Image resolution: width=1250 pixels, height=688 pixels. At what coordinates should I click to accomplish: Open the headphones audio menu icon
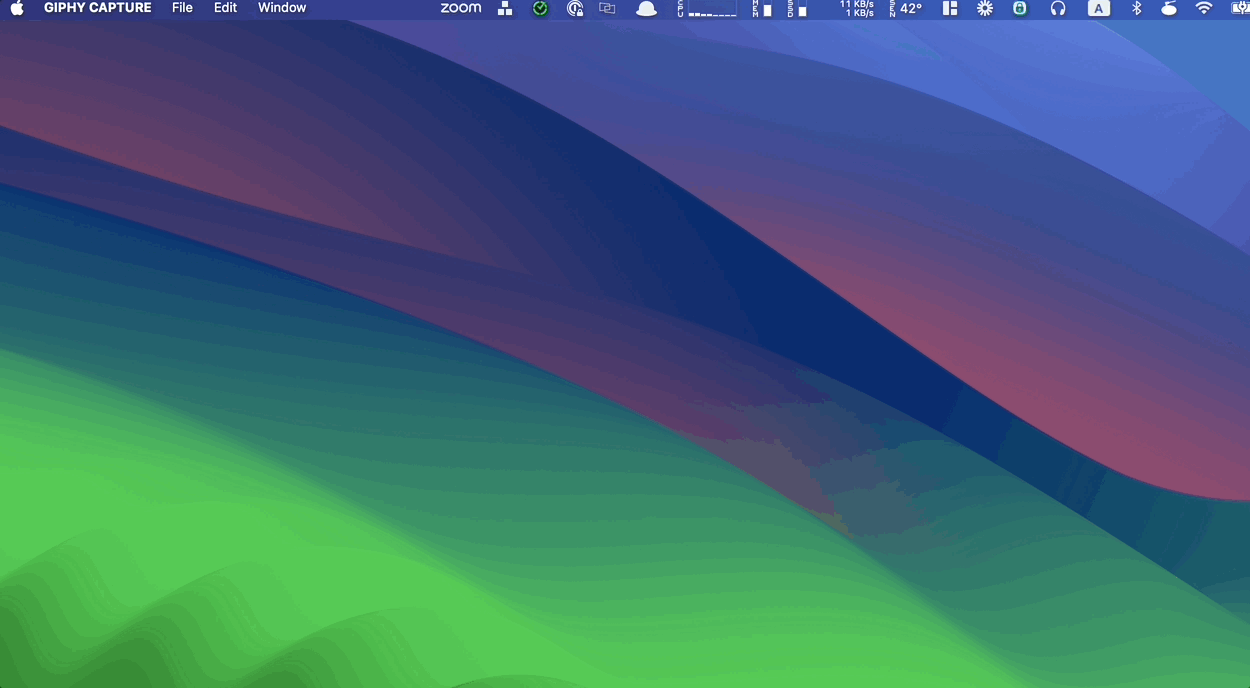click(1058, 9)
